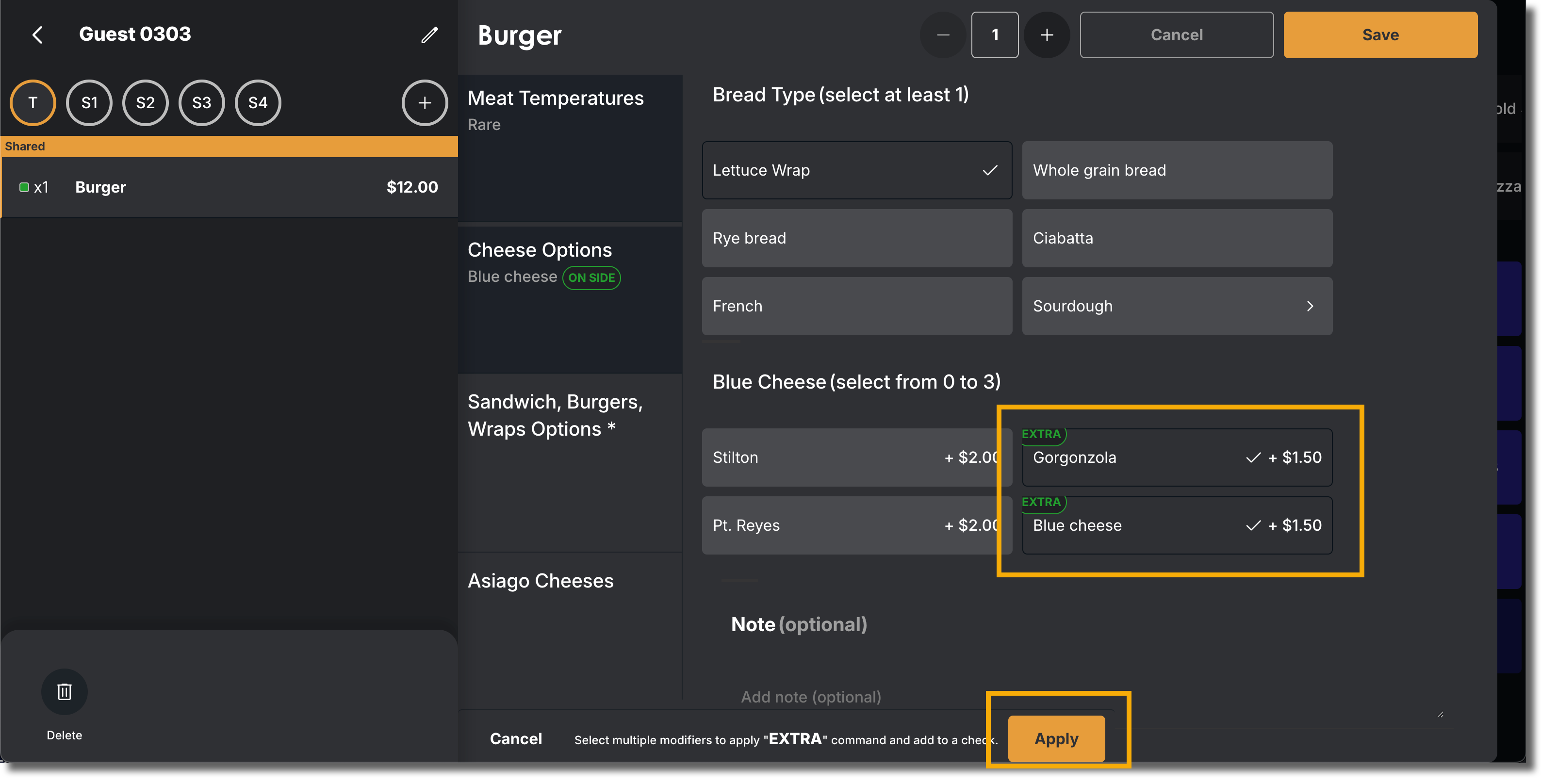
Task: Cancel the burger edits at top
Action: [x=1177, y=34]
